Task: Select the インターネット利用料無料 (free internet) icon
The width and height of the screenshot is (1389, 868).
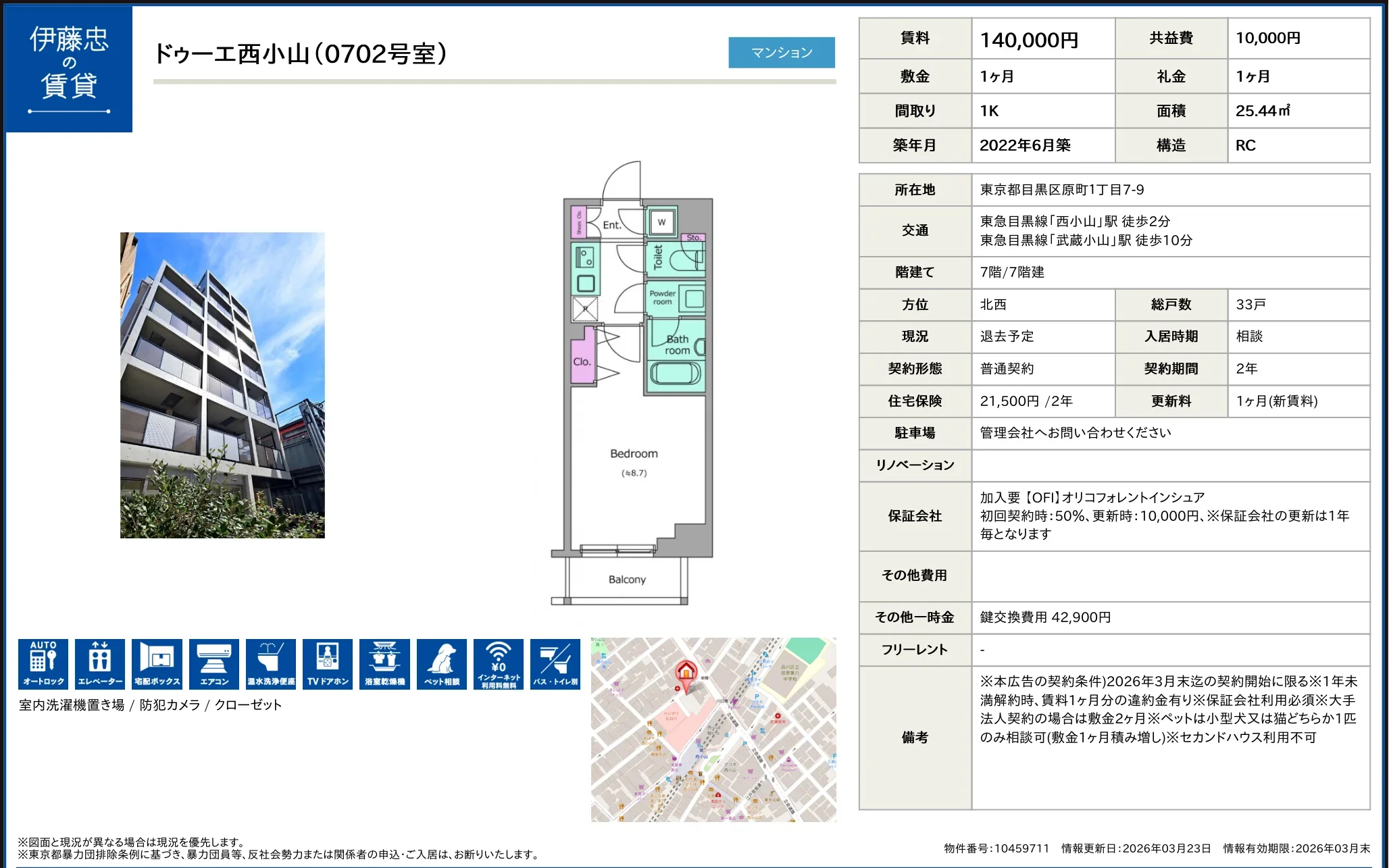Action: click(x=499, y=664)
